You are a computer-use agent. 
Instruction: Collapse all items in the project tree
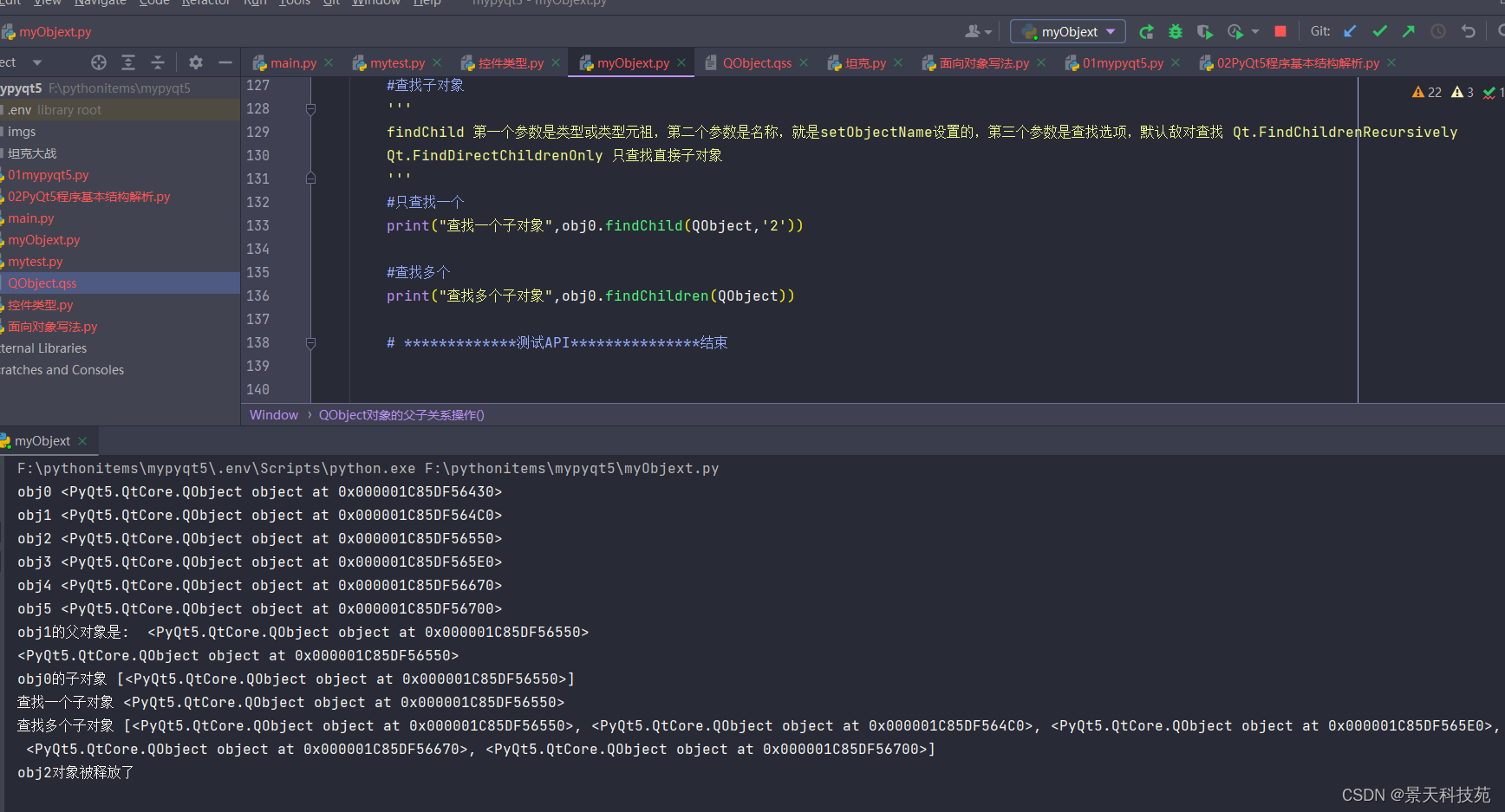[158, 62]
